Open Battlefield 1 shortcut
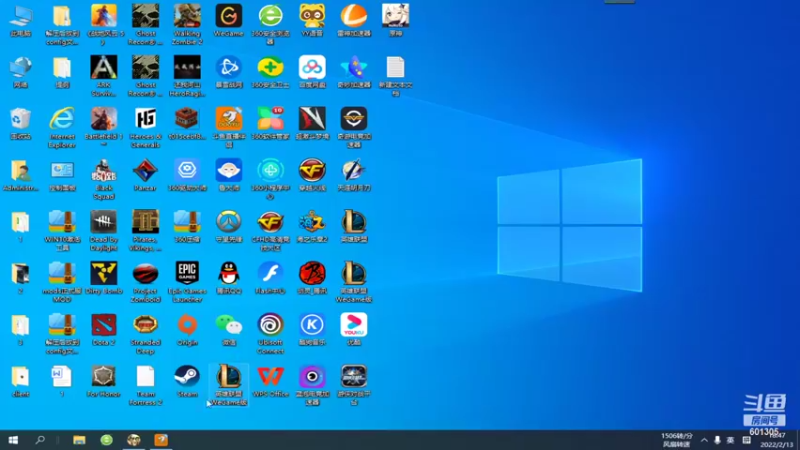This screenshot has height=450, width=800. coord(104,128)
